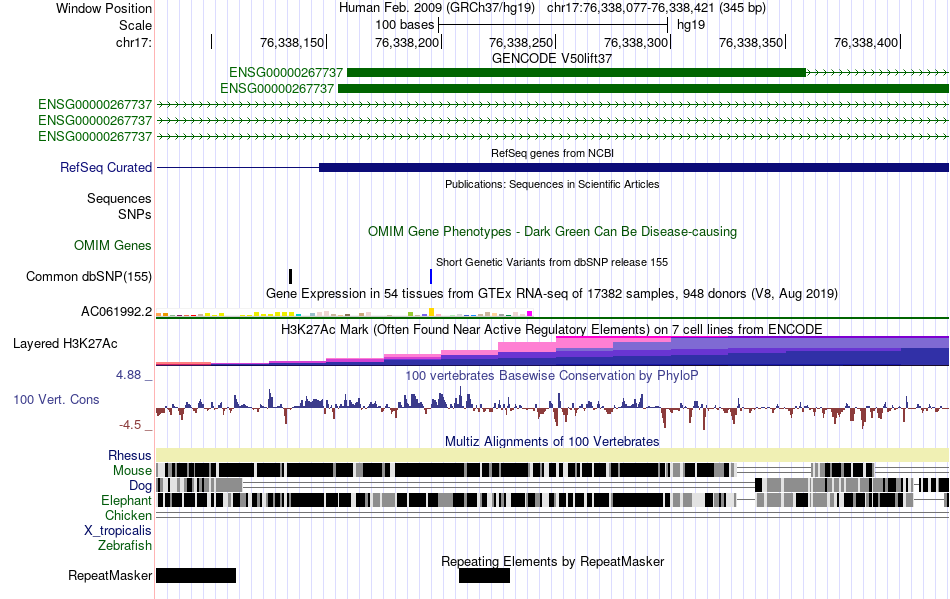Click the chr17:76,338,077-76,338,421 position text
This screenshot has width=950, height=599.
tap(656, 8)
